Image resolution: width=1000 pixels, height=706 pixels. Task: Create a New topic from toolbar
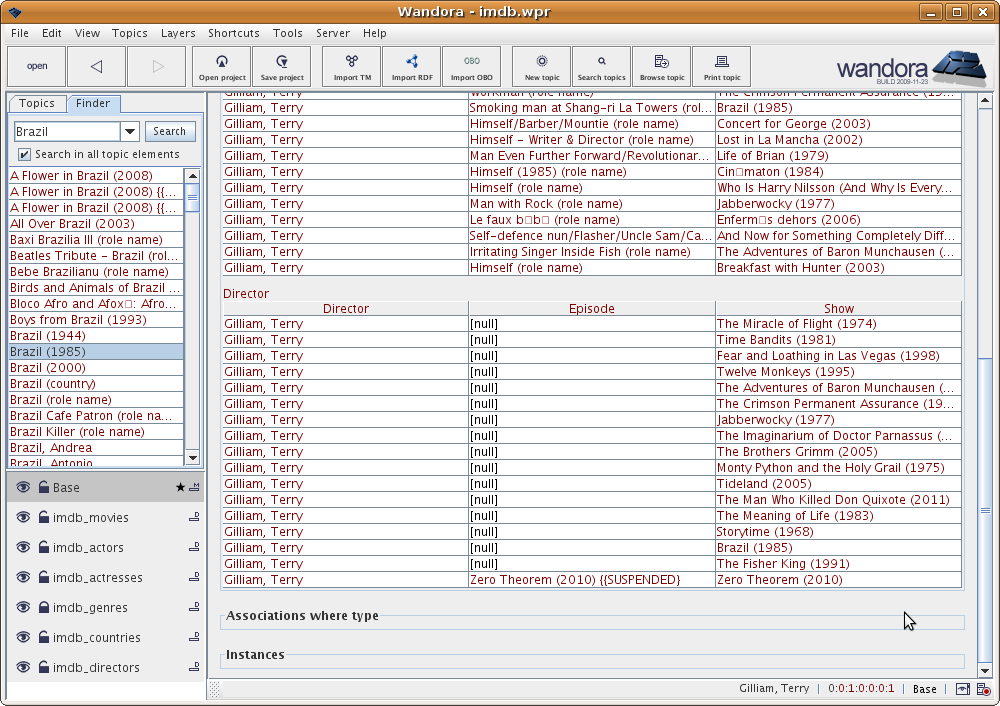point(542,66)
